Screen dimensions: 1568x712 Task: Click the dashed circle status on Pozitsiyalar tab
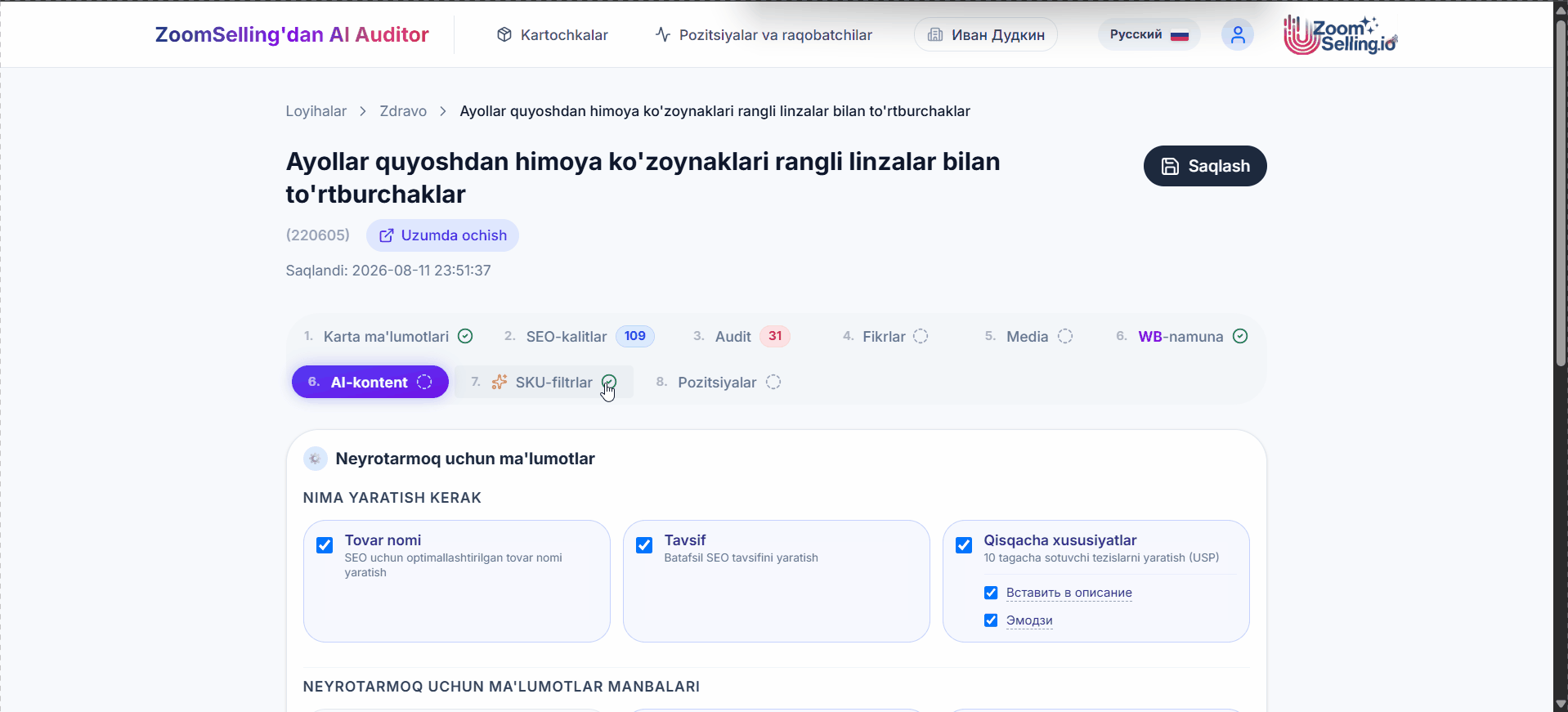point(773,382)
